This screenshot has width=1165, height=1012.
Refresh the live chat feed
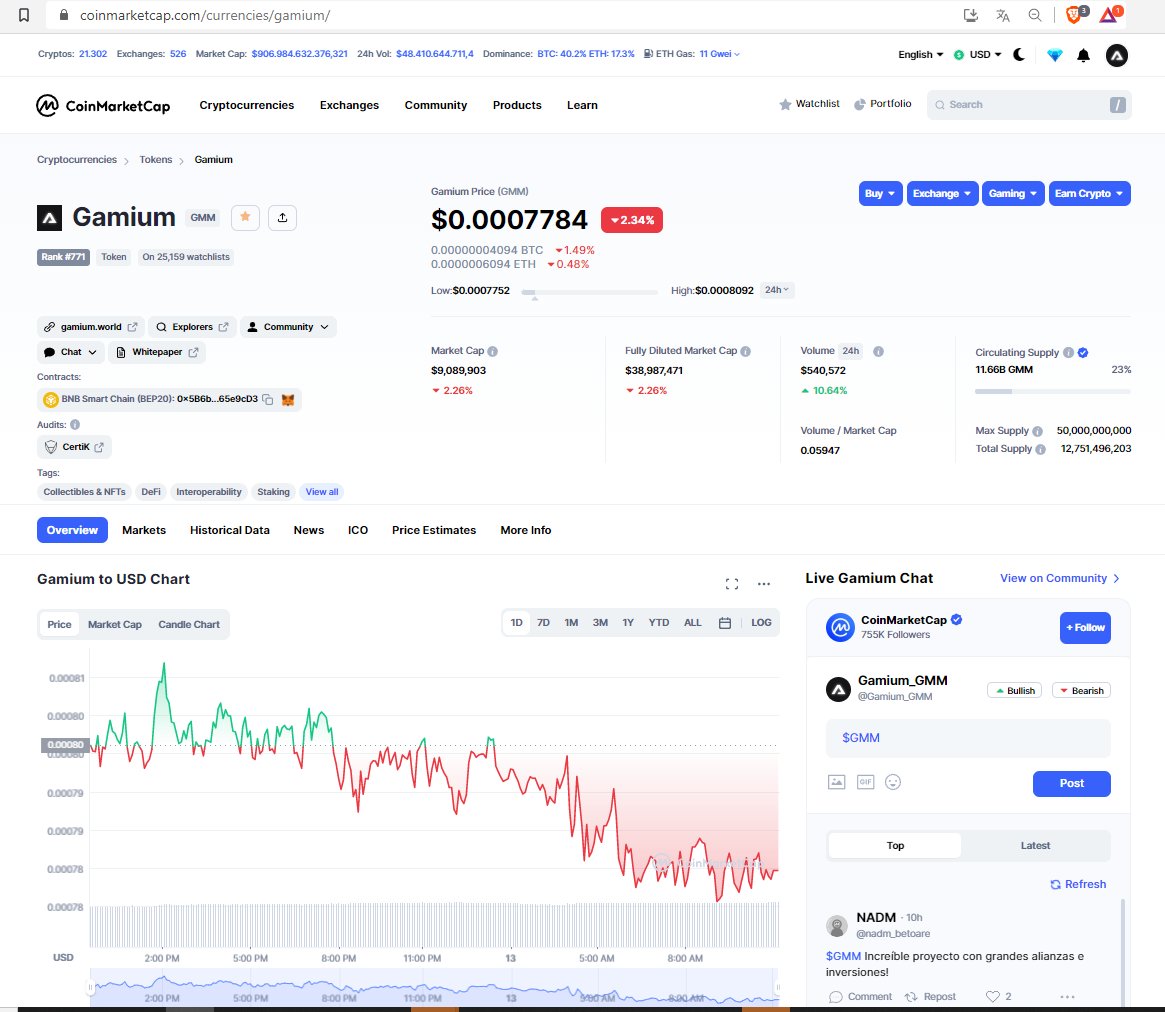tap(1078, 884)
